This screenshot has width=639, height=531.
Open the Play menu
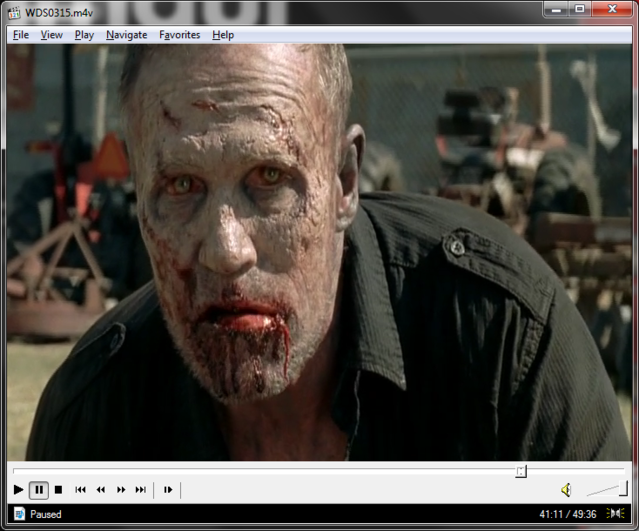tap(84, 35)
